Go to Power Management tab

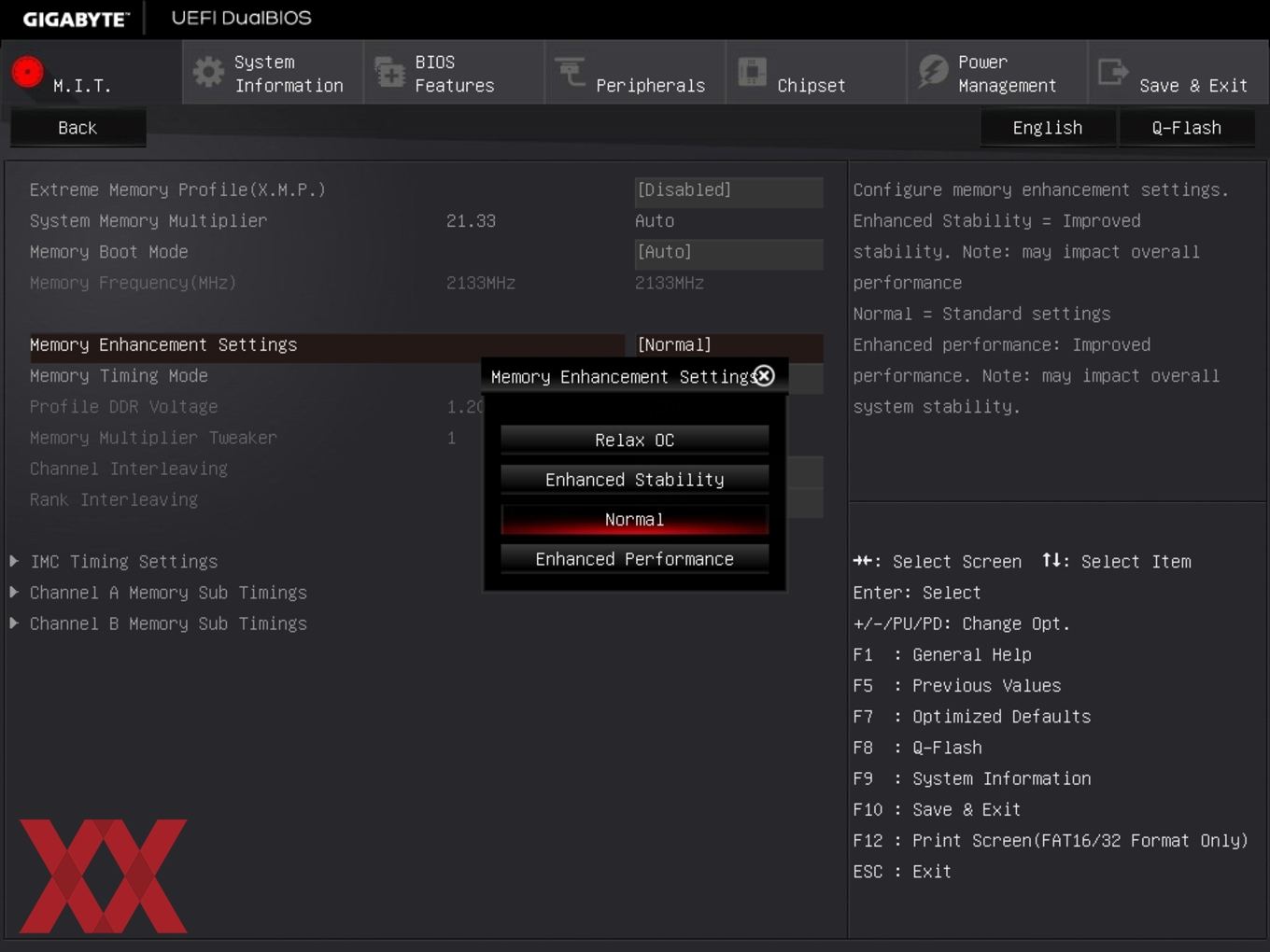click(997, 73)
